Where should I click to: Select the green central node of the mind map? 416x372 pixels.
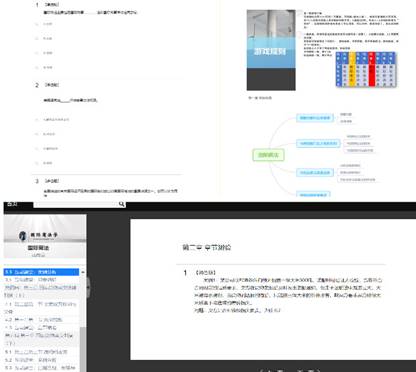tap(269, 155)
